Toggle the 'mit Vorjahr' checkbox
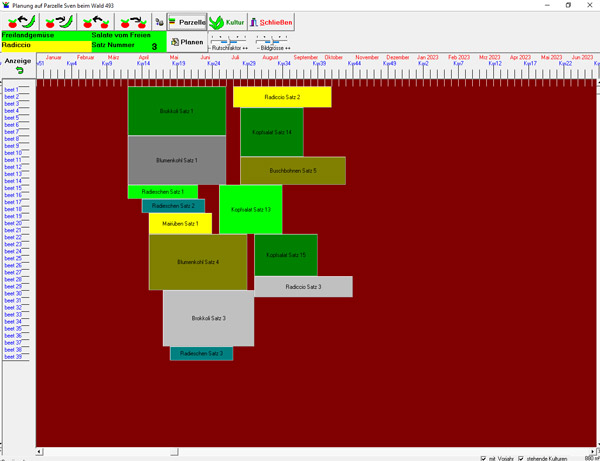Viewport: 600px width, 461px height. click(x=484, y=458)
